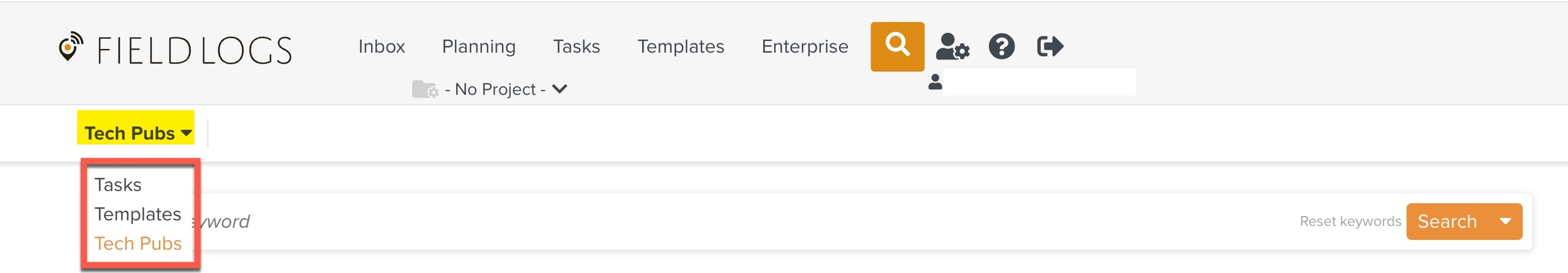Click Reset keywords link
Viewport: 1568px width, 273px height.
pos(1350,222)
